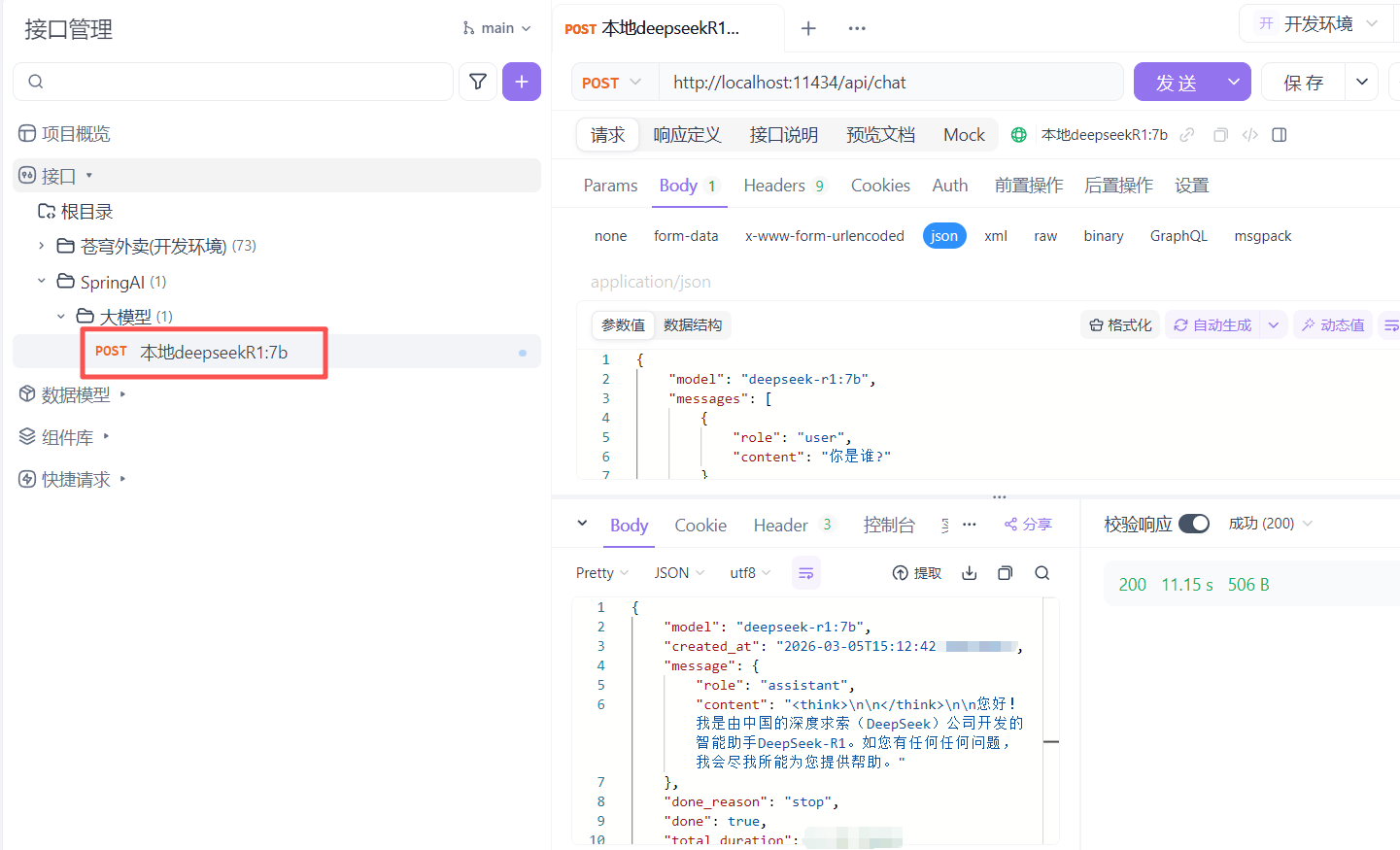Viewport: 1400px width, 850px height.
Task: Click 提取 extract button in response
Action: [917, 573]
